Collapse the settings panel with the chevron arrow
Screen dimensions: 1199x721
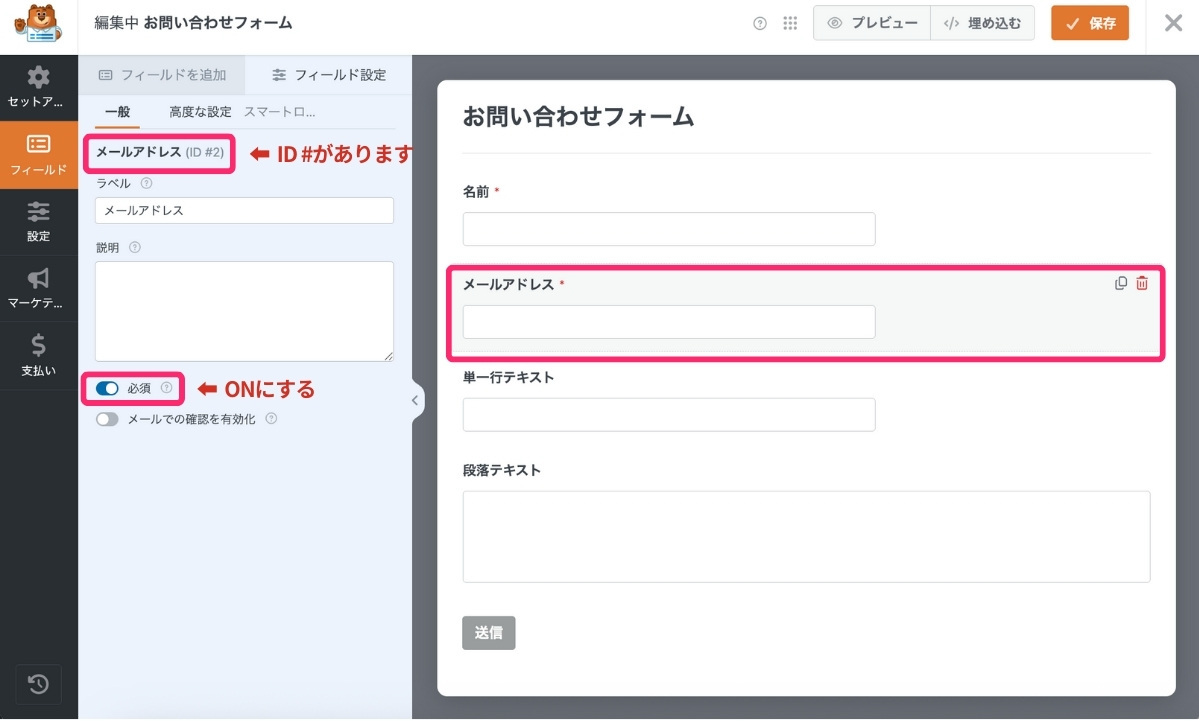(x=414, y=399)
